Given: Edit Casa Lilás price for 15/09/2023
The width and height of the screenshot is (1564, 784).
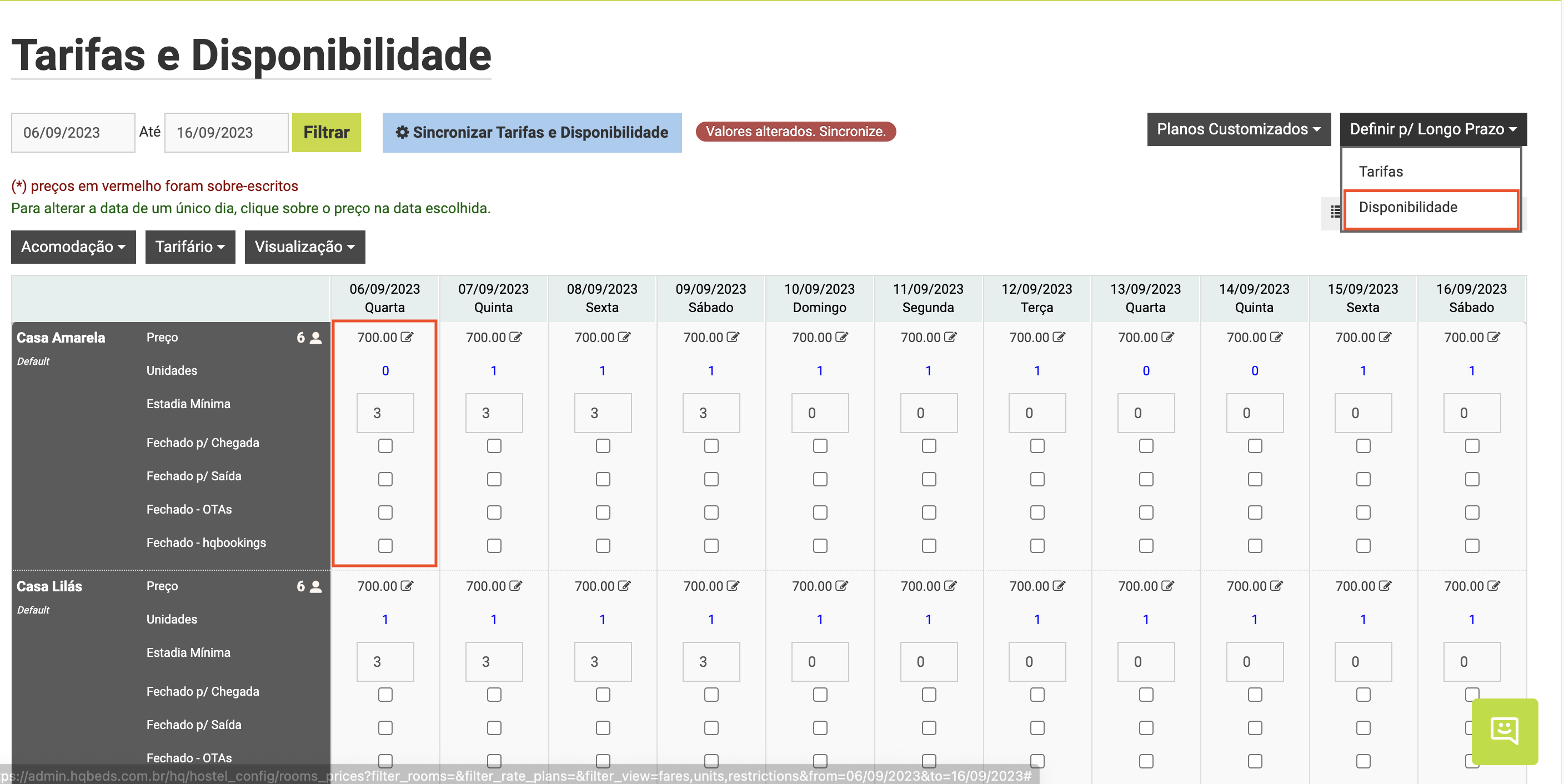Looking at the screenshot, I should coord(1385,586).
